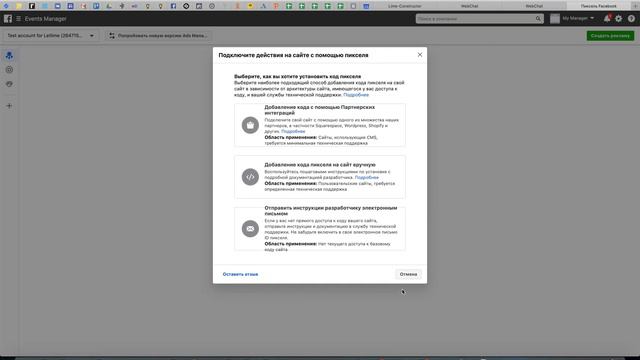Click the magnifier search icon
Image resolution: width=640 pixels, height=360 pixels.
coord(538,19)
